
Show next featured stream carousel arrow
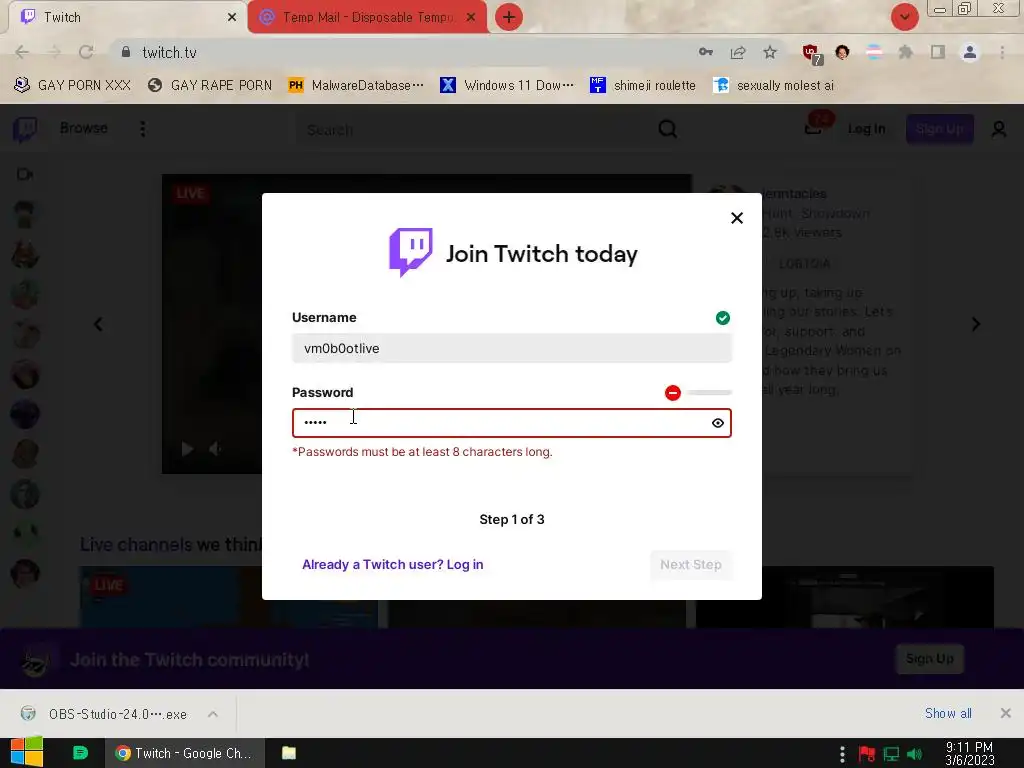[976, 324]
